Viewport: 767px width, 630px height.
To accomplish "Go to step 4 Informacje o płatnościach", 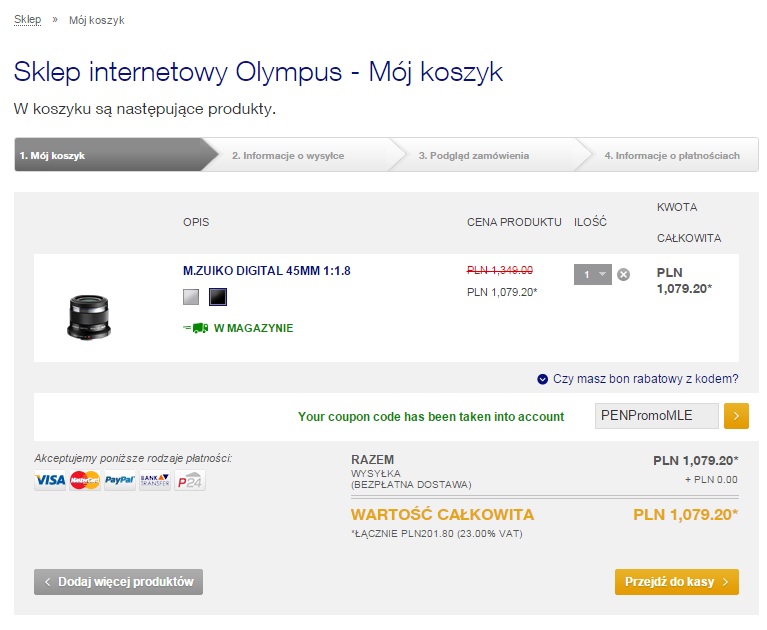I will pyautogui.click(x=672, y=156).
